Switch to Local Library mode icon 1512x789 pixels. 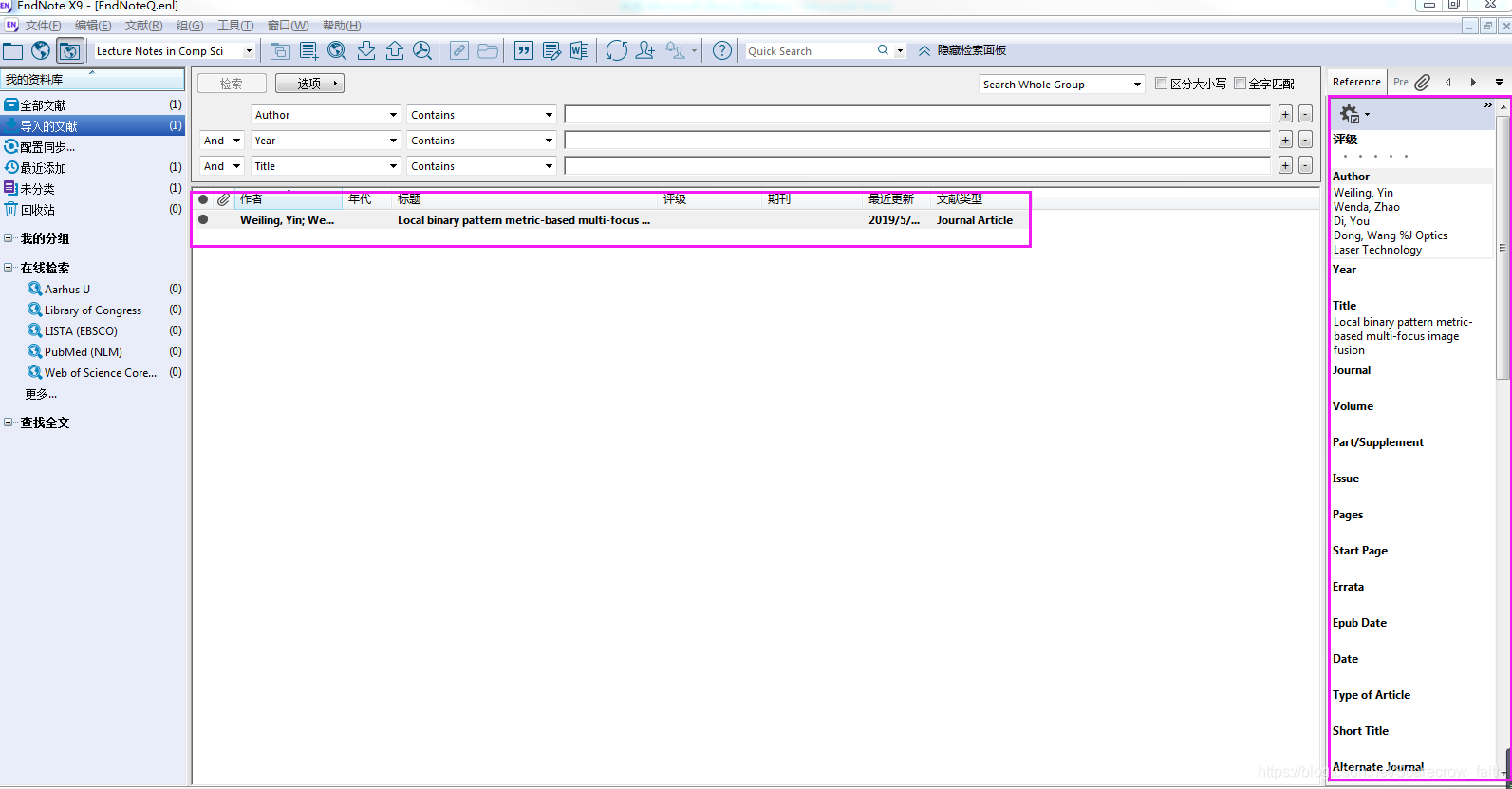13,51
